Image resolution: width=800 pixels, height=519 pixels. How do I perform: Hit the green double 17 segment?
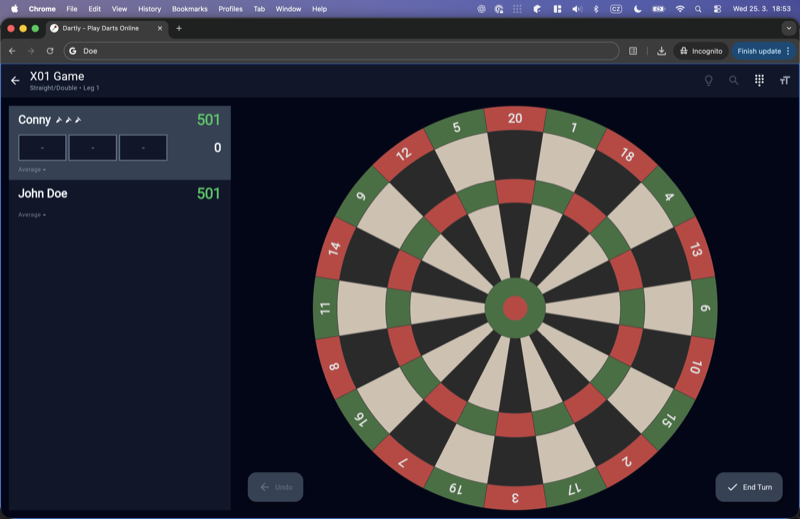[573, 488]
